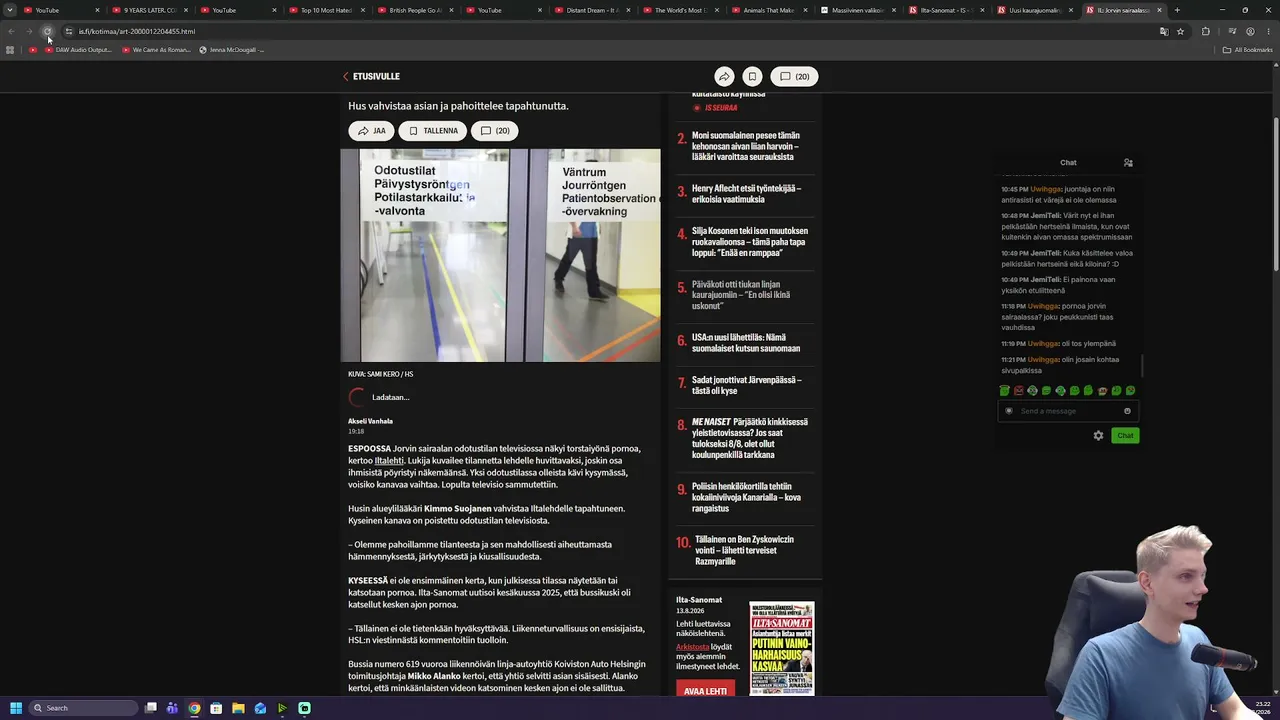Screen dimensions: 1280x720
Task: Switch to the 'Top 10 Most Hated' tab
Action: (325, 10)
